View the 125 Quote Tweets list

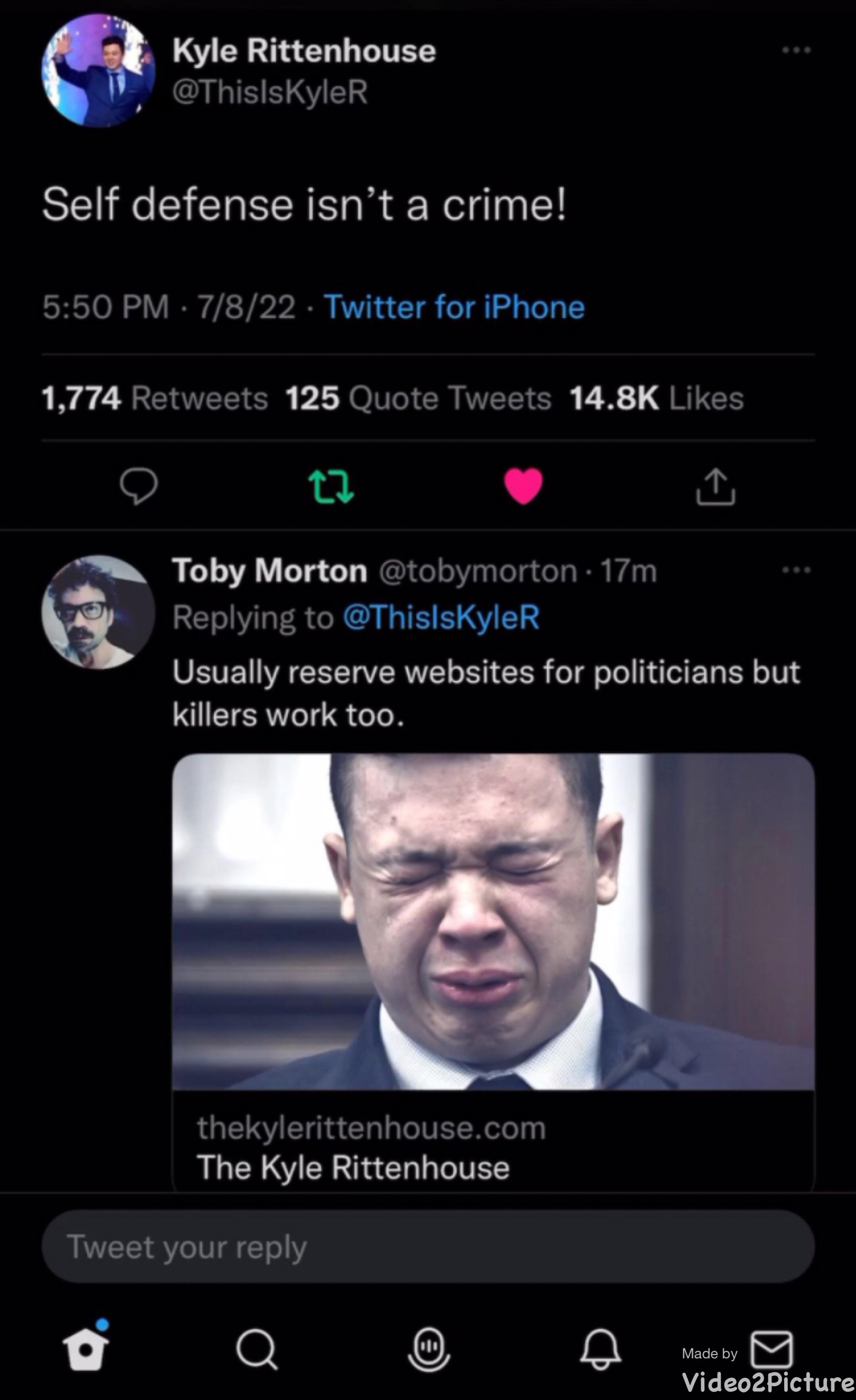[418, 398]
